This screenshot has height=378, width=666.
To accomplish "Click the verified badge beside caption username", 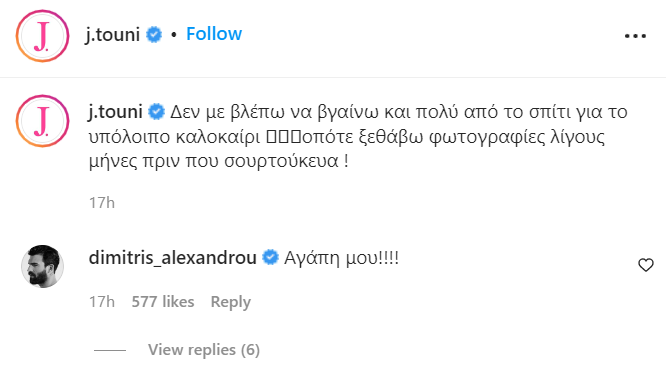I will [156, 112].
